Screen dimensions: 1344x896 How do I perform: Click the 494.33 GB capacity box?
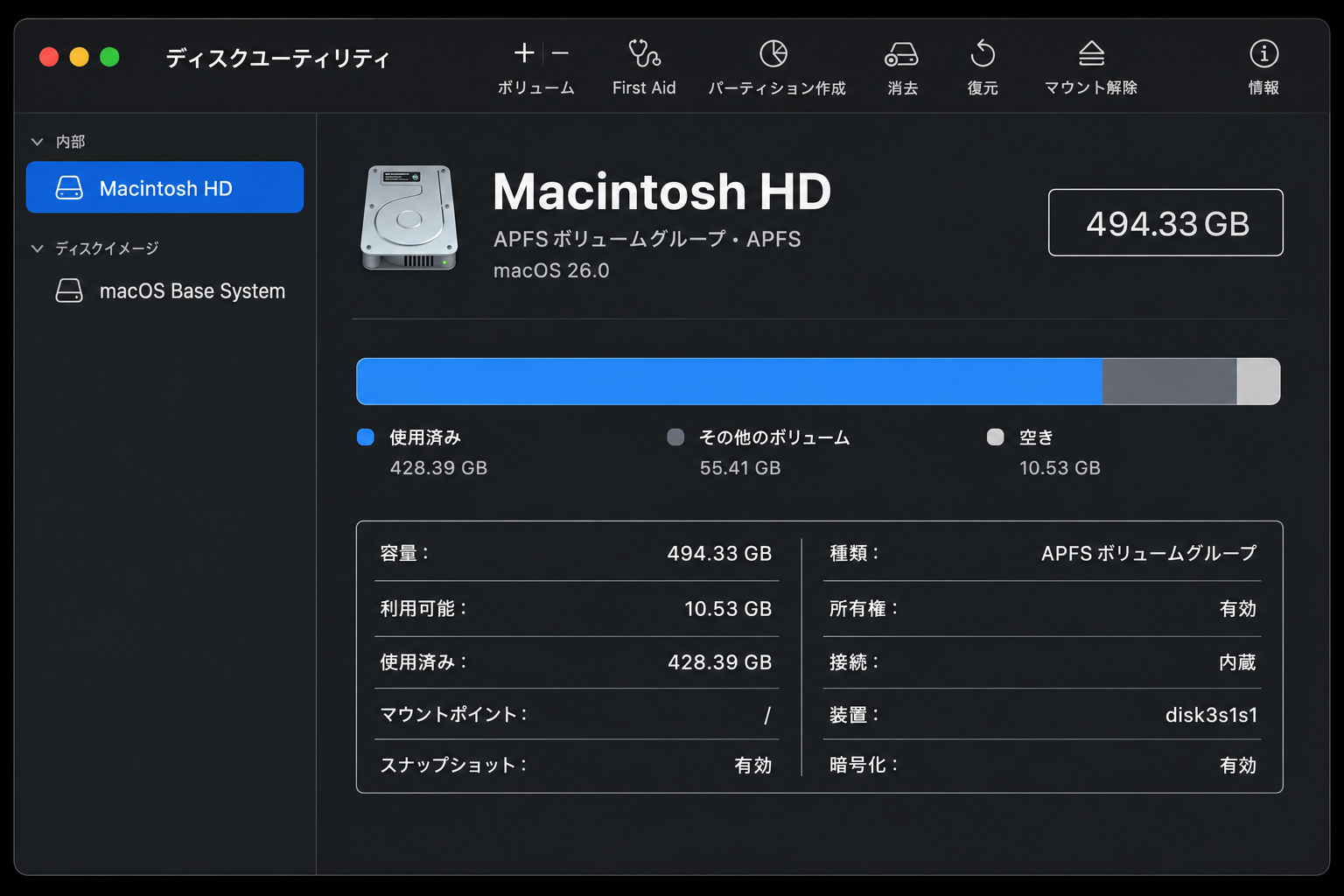point(1165,222)
